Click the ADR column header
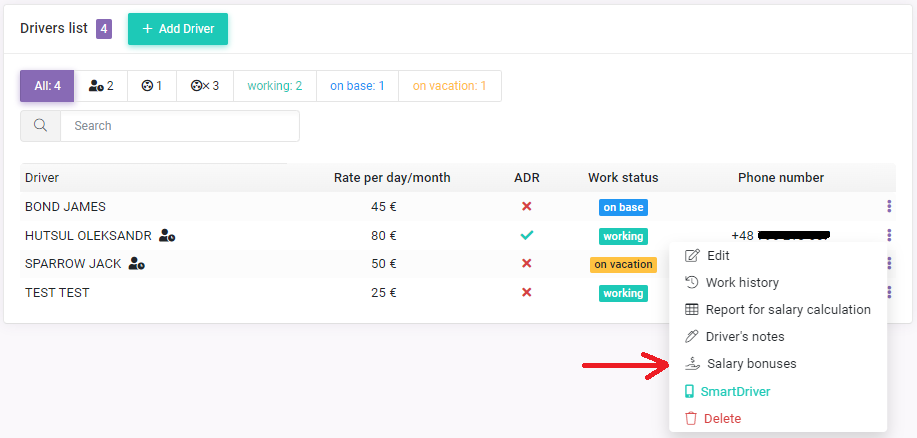The height and width of the screenshot is (438, 917). tap(527, 178)
